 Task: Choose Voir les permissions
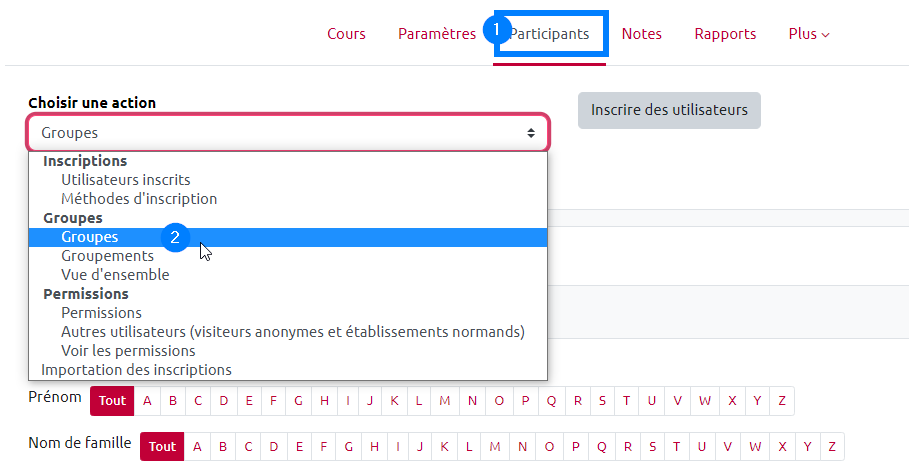point(128,351)
